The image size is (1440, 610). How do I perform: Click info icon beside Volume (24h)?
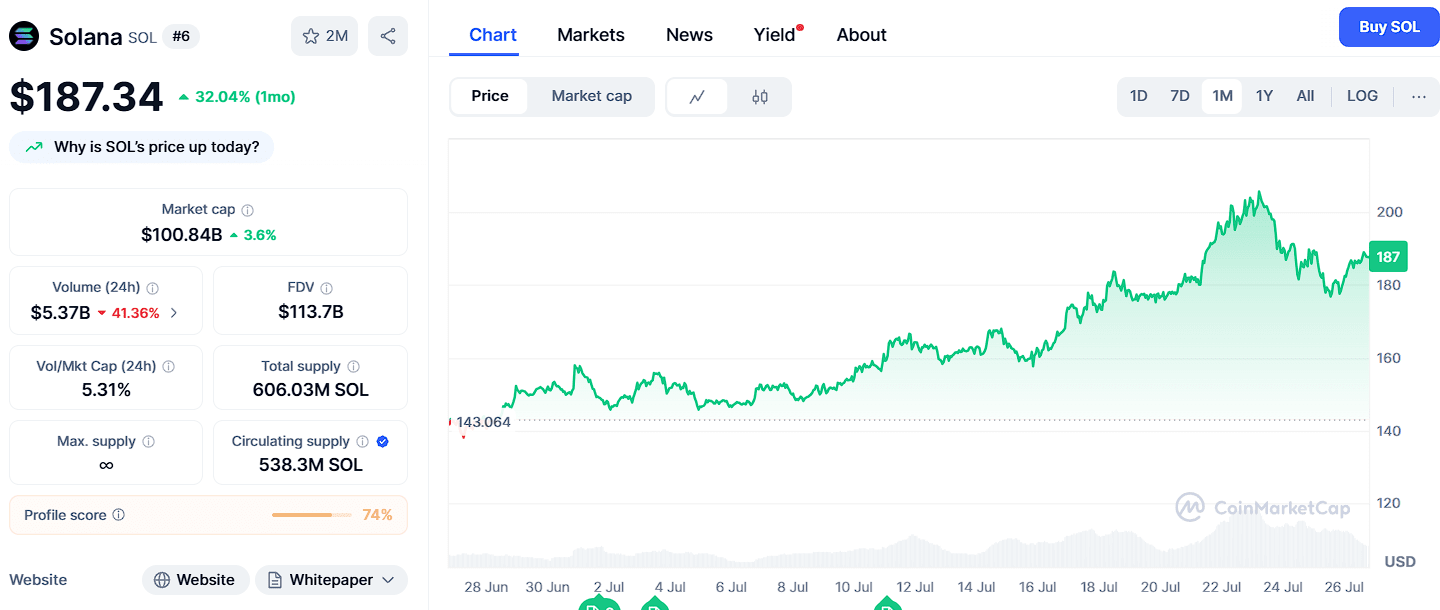153,288
